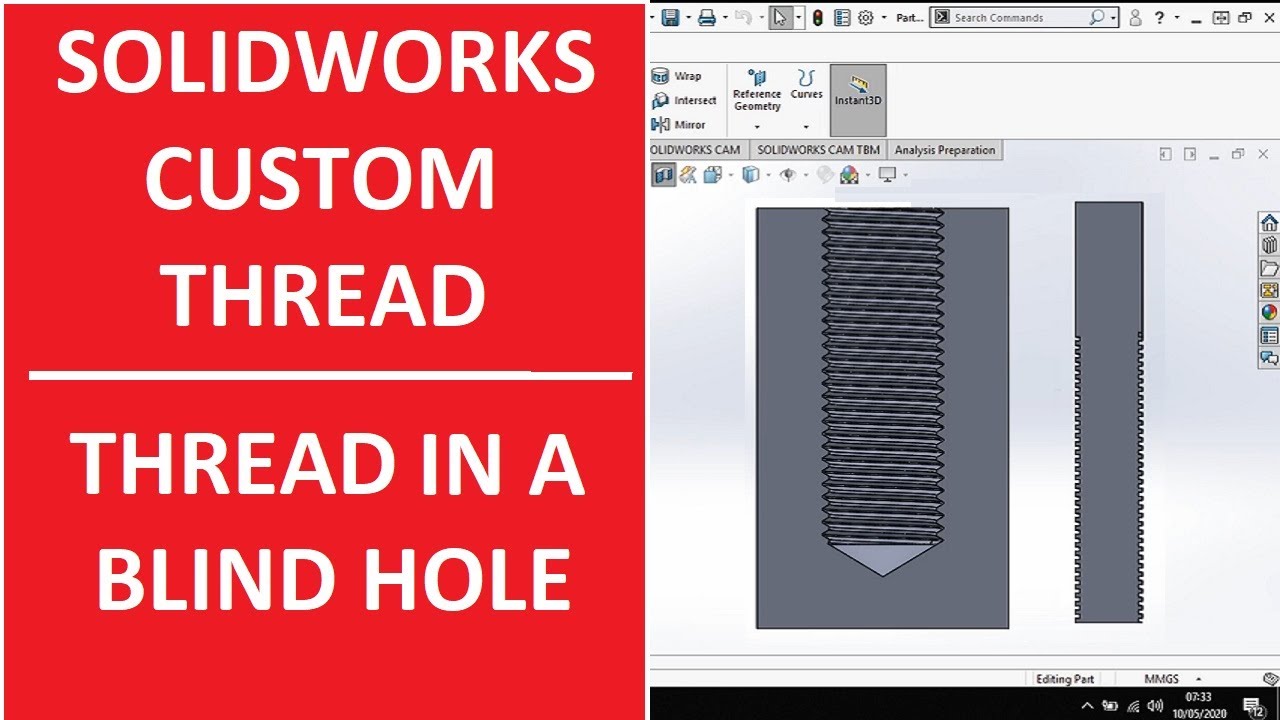Click Apply Scene icon

point(850,175)
